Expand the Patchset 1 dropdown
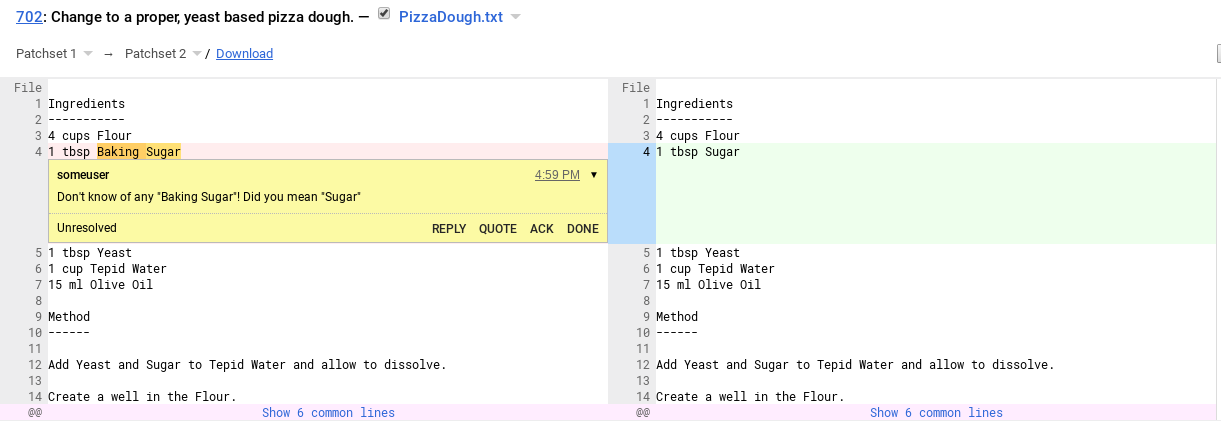 click(x=88, y=54)
